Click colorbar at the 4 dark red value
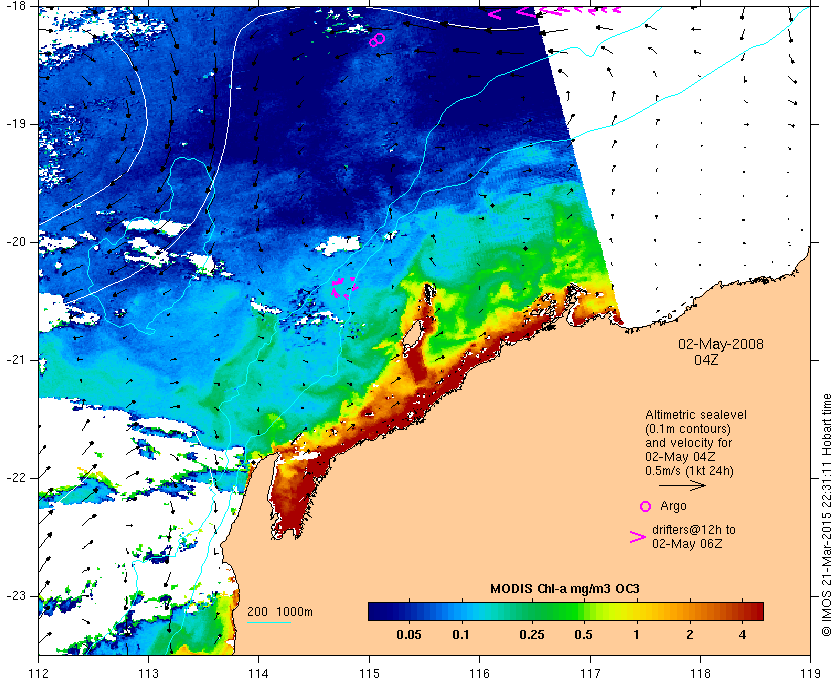 tap(742, 611)
